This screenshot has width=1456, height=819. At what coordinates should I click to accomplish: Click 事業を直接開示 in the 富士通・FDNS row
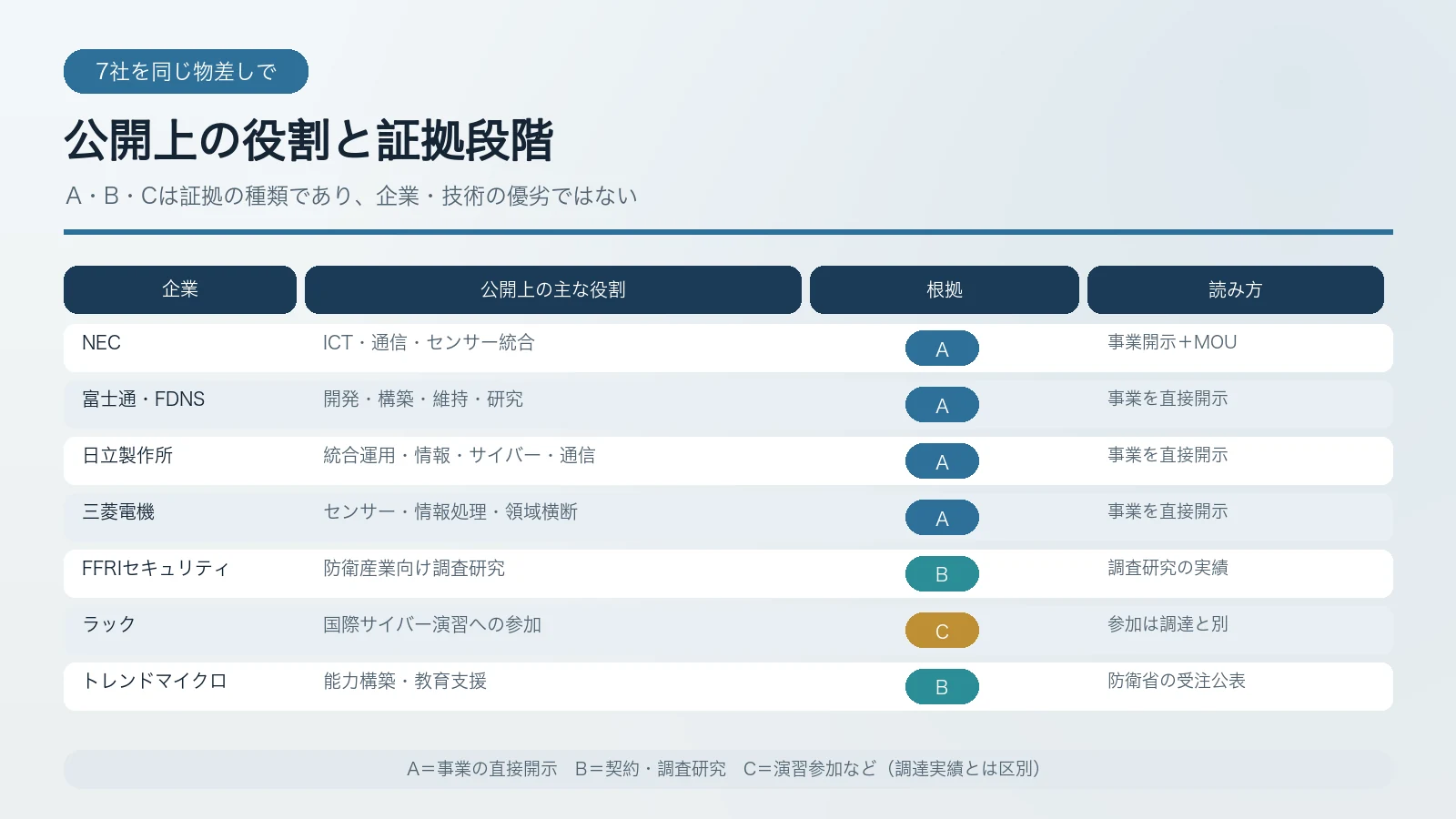click(1168, 399)
